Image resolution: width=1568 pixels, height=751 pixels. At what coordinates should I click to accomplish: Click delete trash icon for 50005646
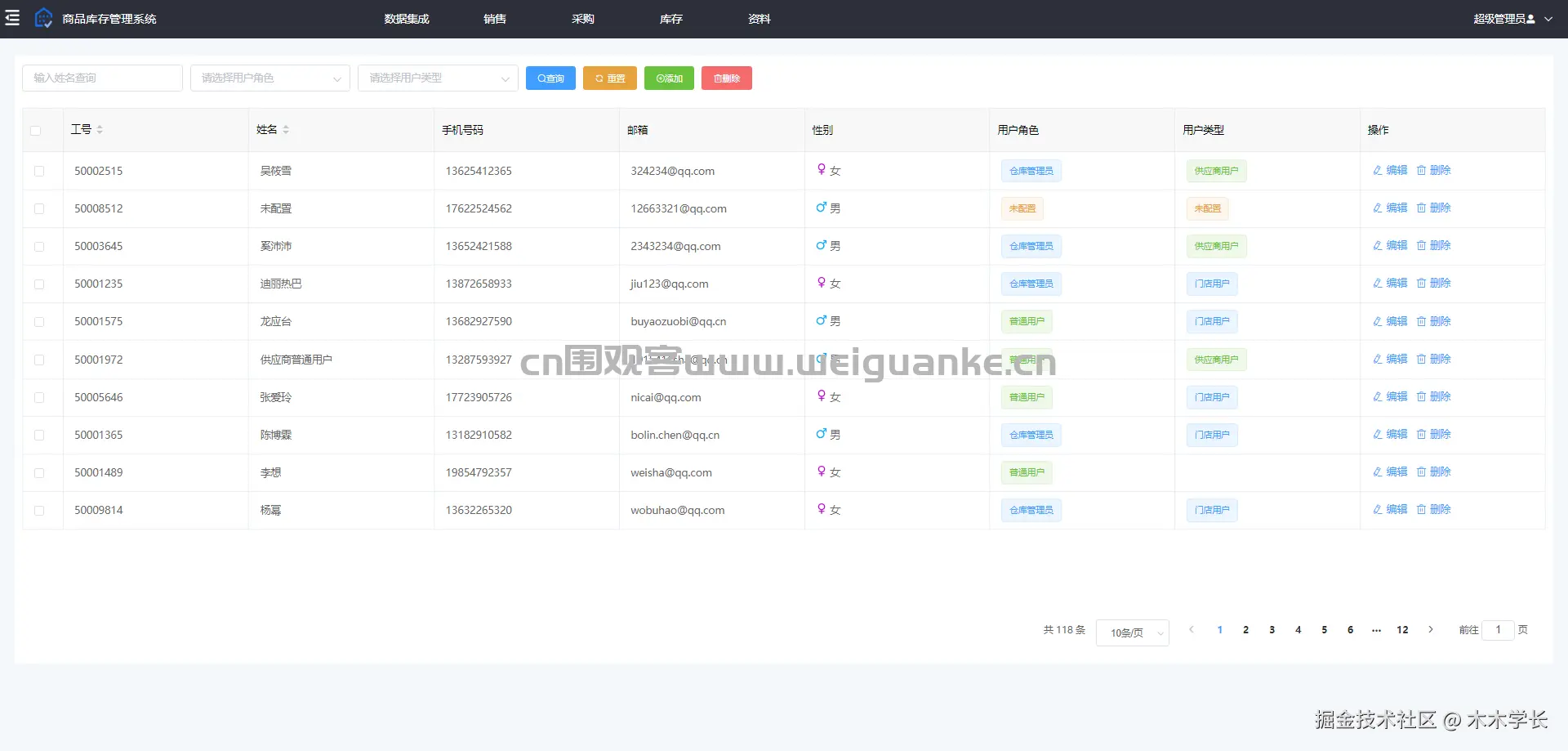tap(1421, 396)
